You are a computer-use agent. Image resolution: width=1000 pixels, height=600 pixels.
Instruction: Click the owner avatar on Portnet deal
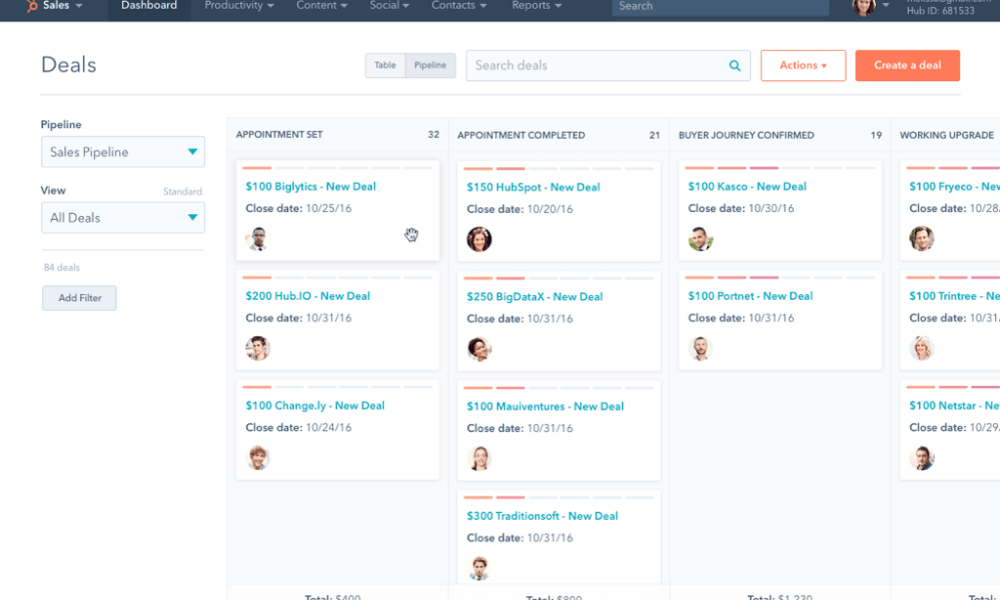(700, 348)
